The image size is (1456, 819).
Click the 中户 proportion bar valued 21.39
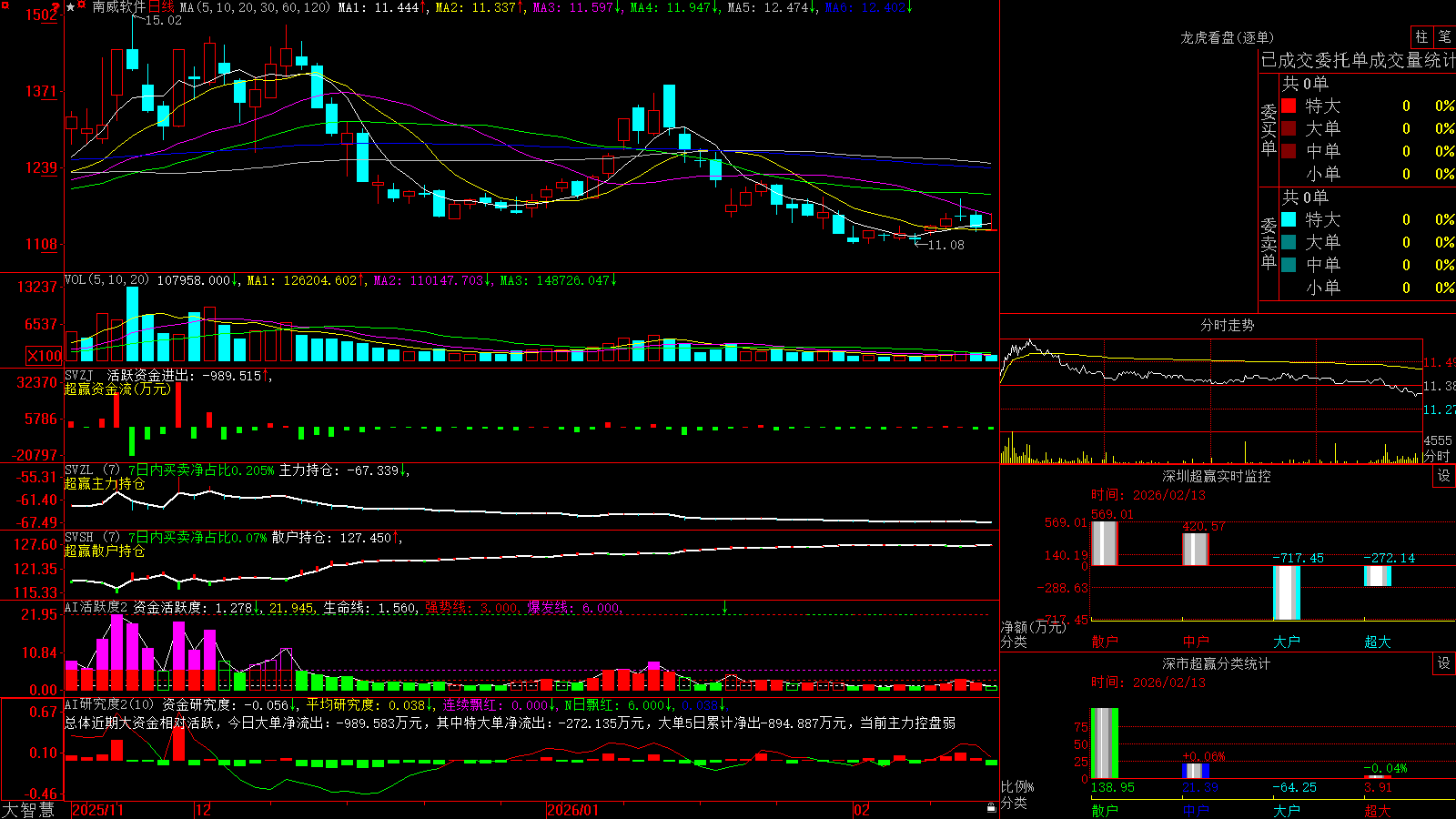1196,771
